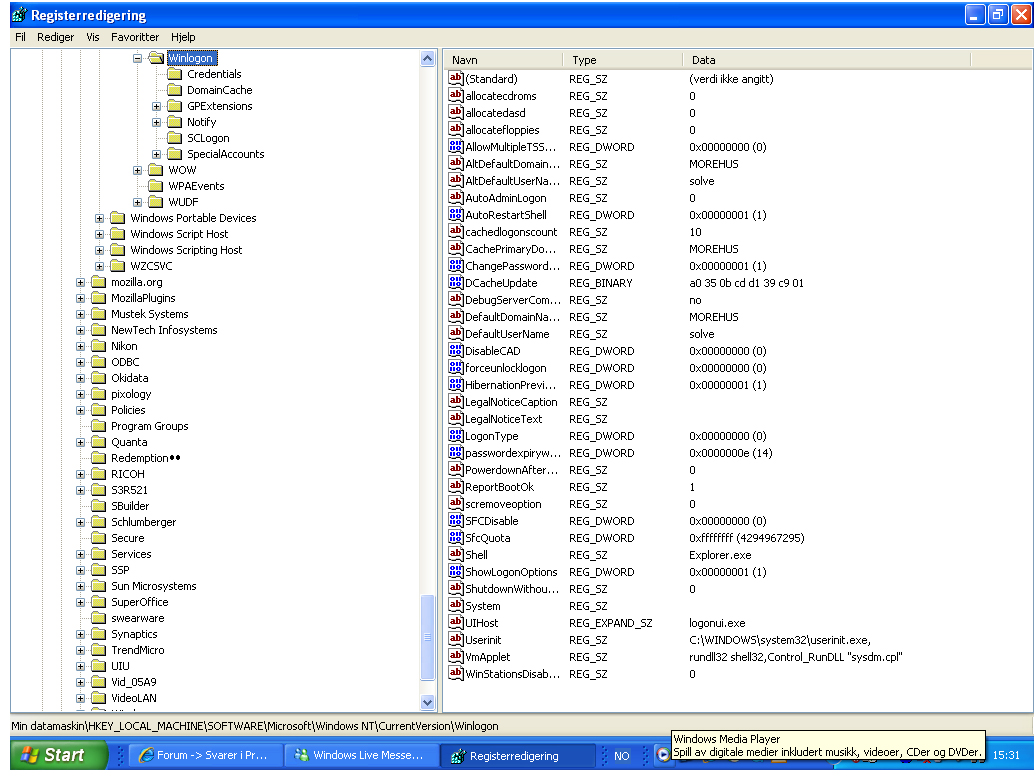This screenshot has height=780, width=1036.
Task: Expand the Sun Microsystems key
Action: pyautogui.click(x=80, y=586)
